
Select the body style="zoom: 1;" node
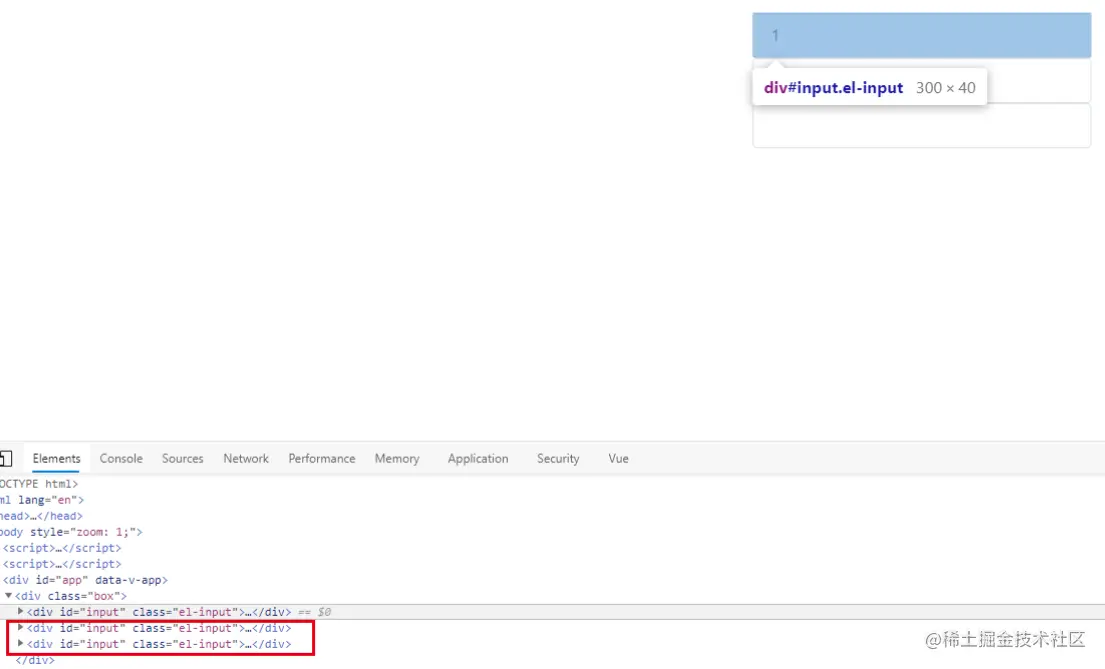71,532
